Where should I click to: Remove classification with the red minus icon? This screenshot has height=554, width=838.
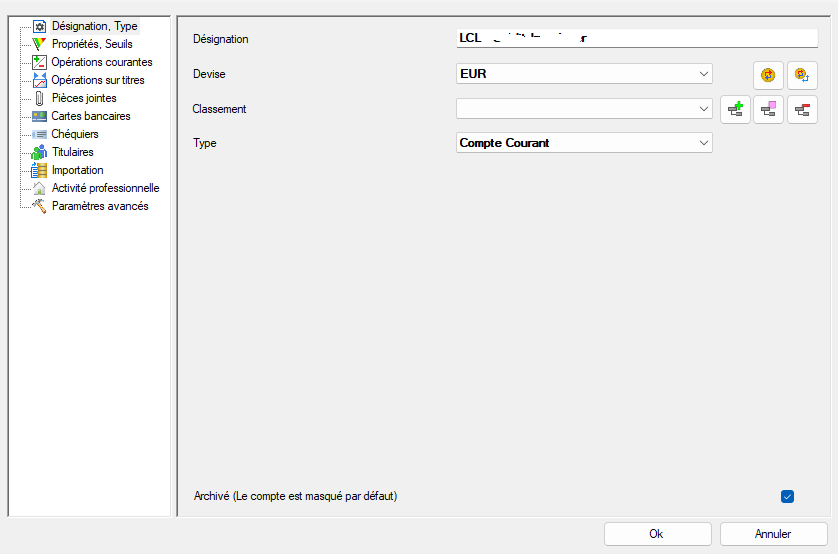click(802, 110)
